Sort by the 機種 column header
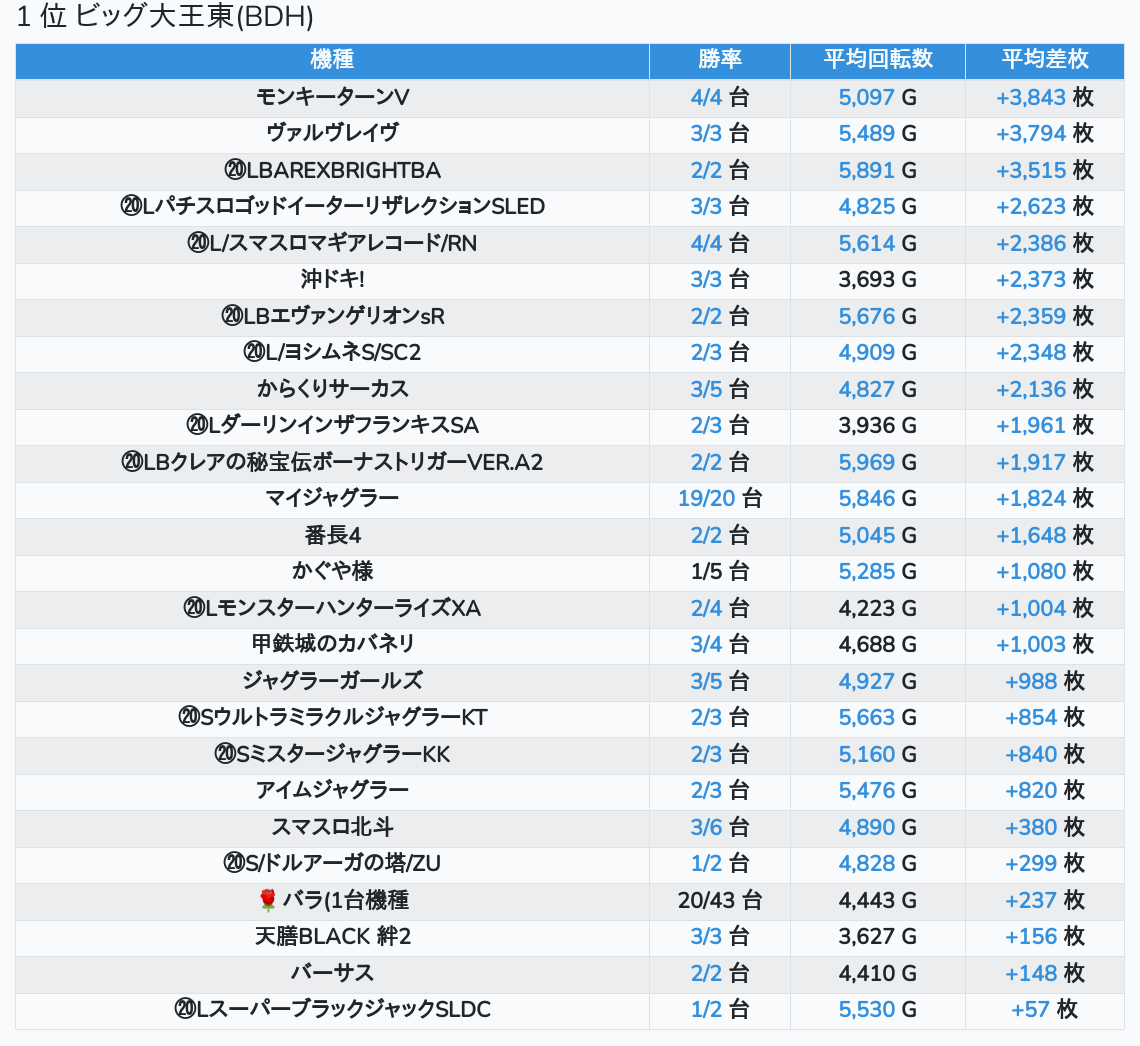This screenshot has width=1140, height=1046. tap(332, 60)
